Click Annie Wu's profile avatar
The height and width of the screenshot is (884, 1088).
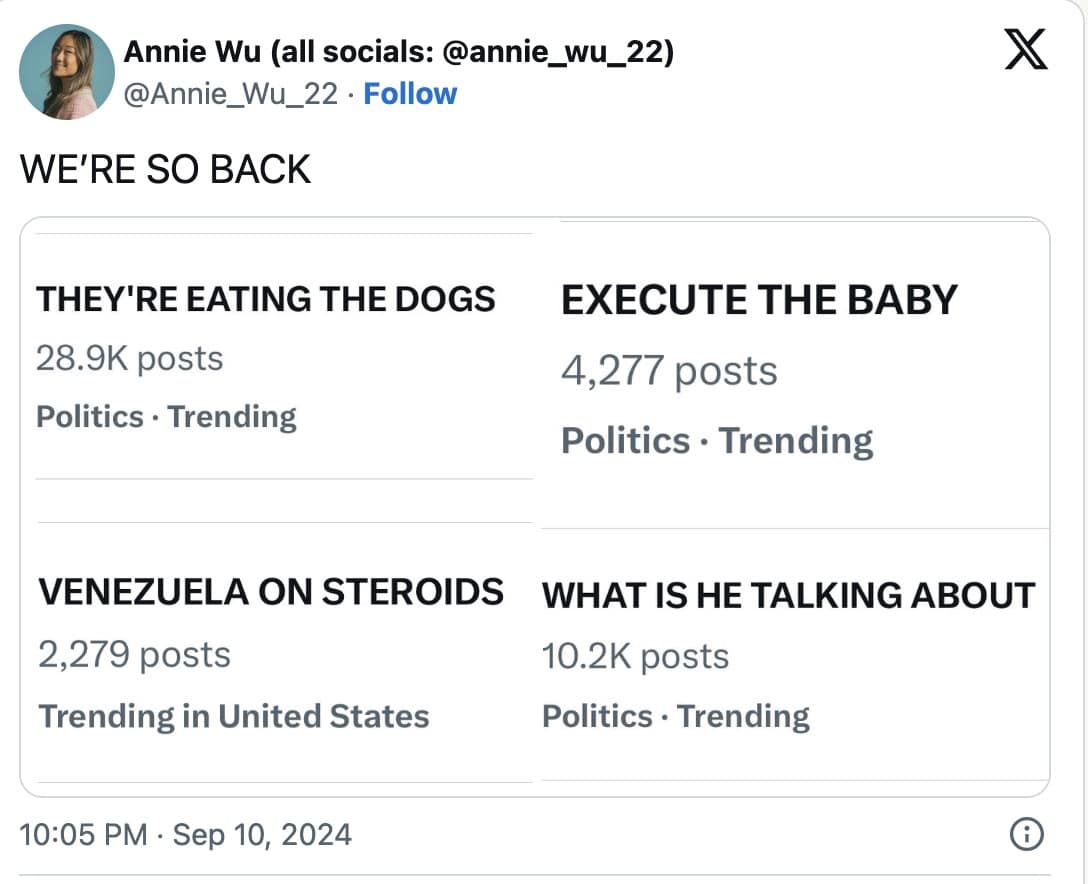pyautogui.click(x=67, y=72)
